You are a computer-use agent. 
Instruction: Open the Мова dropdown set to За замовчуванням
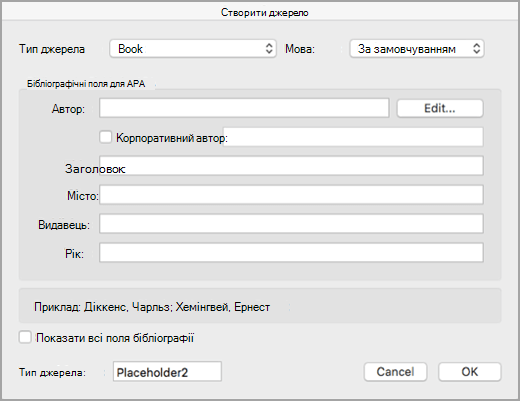pyautogui.click(x=417, y=49)
